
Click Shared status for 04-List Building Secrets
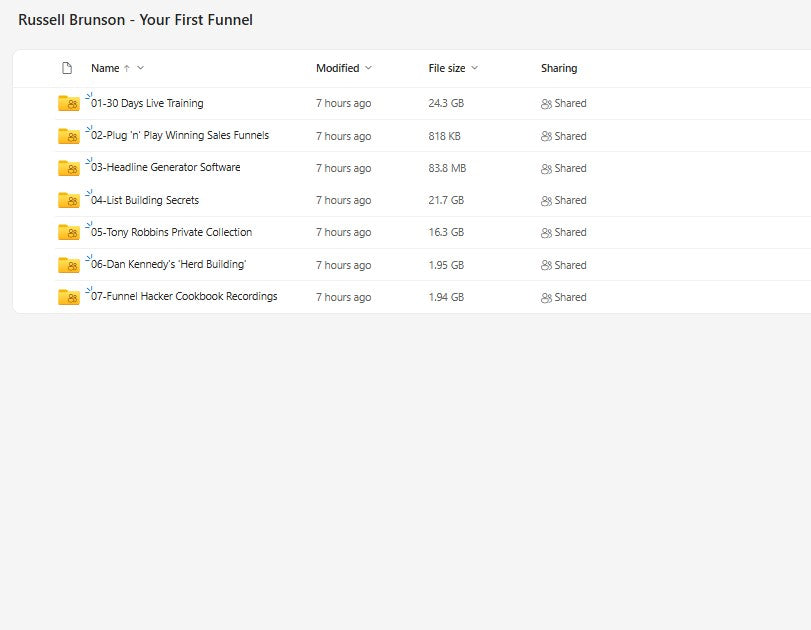click(x=570, y=200)
